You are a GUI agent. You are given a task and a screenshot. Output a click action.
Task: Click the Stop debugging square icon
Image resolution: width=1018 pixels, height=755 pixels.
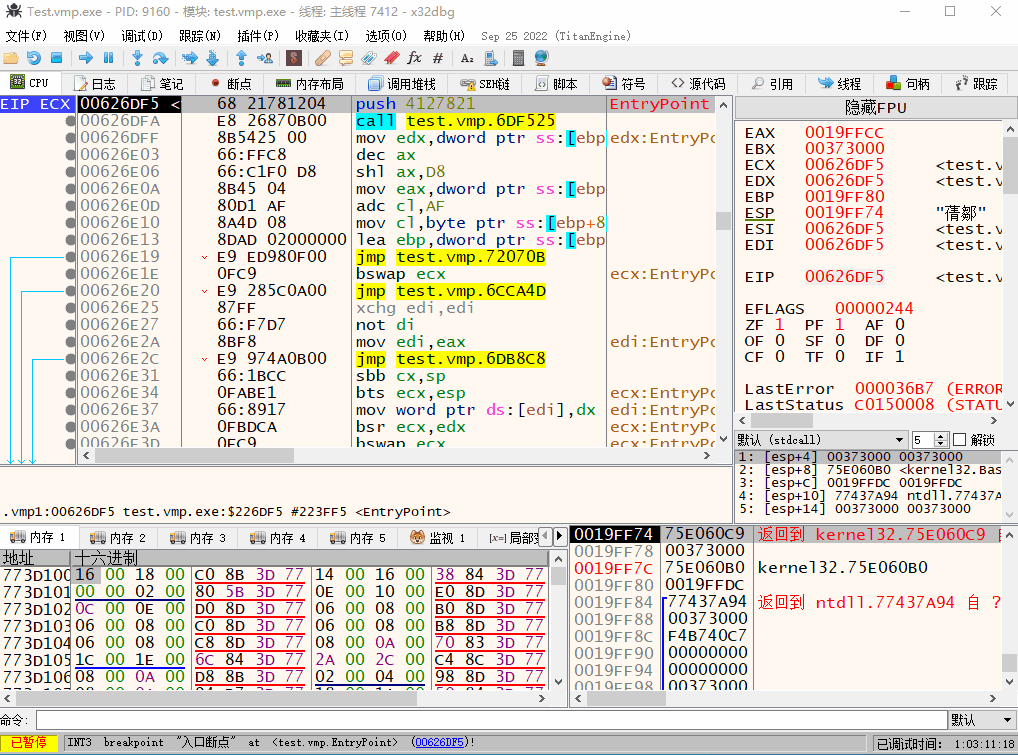[54, 58]
